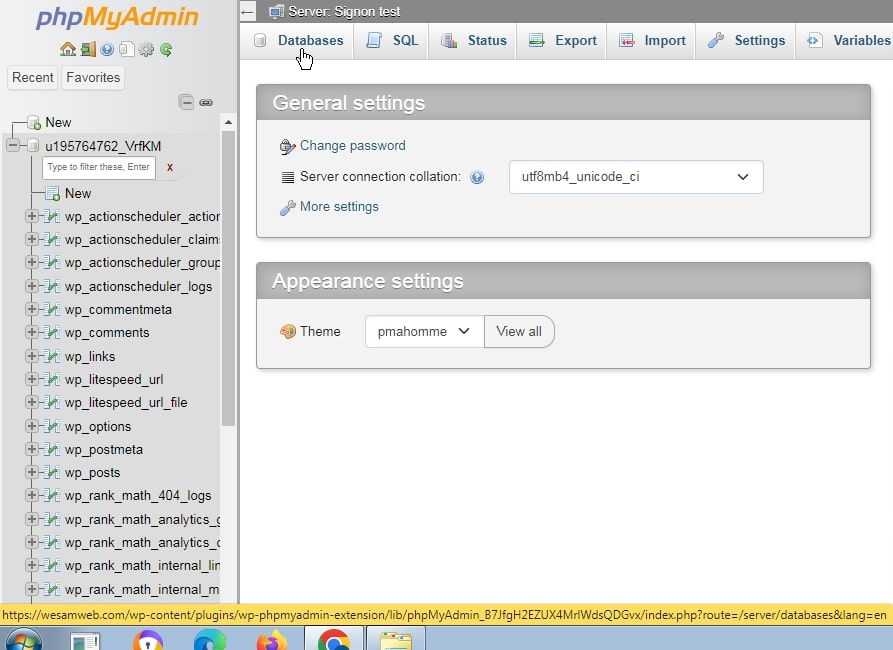
Task: Open Status tab
Action: (474, 40)
